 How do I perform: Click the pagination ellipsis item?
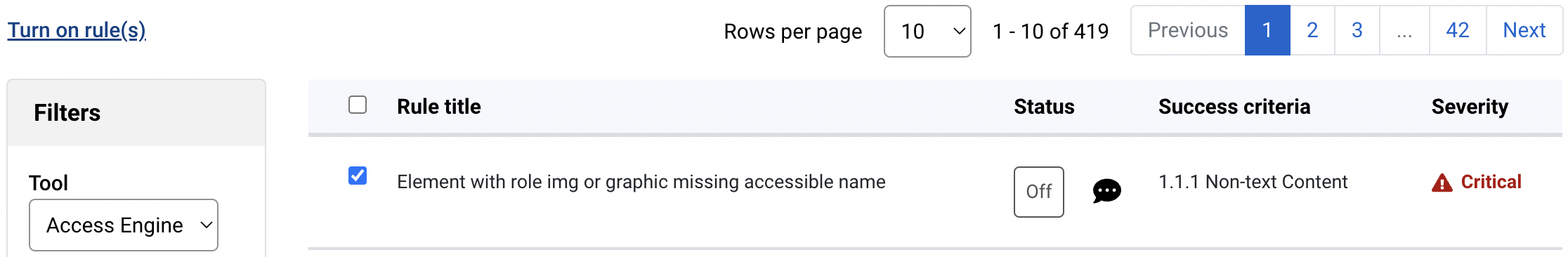(1404, 30)
